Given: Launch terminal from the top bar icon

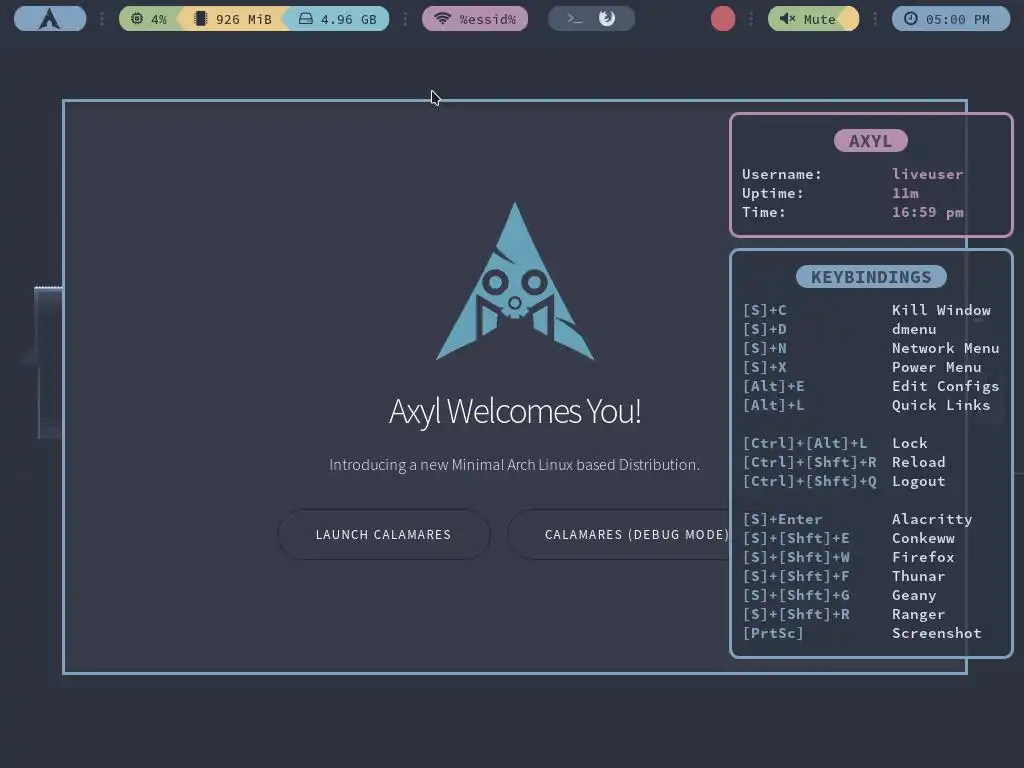Looking at the screenshot, I should [574, 19].
